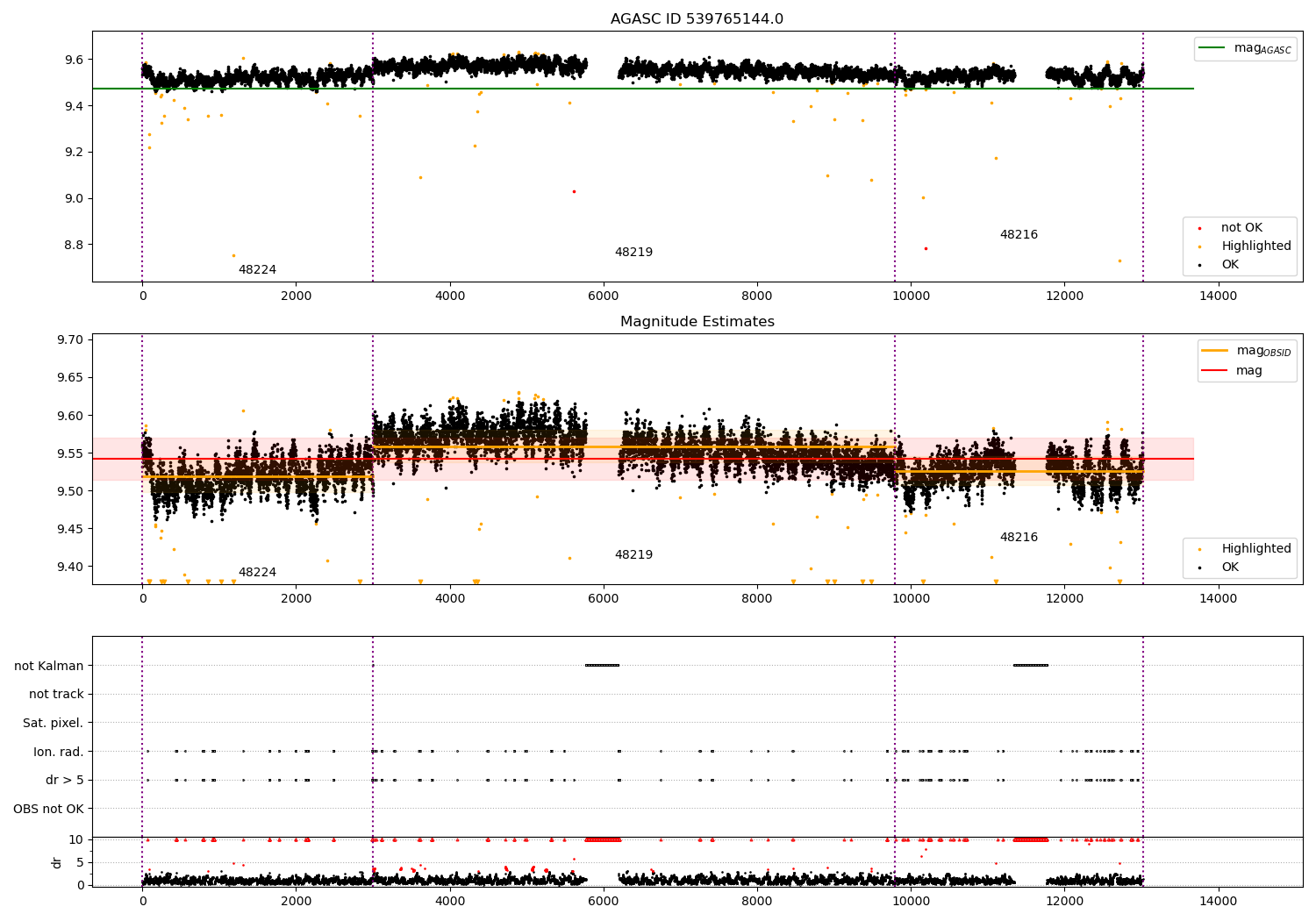Image resolution: width=1316 pixels, height=921 pixels.
Task: Click the 'Ion. rad.' row label
Action: [59, 752]
